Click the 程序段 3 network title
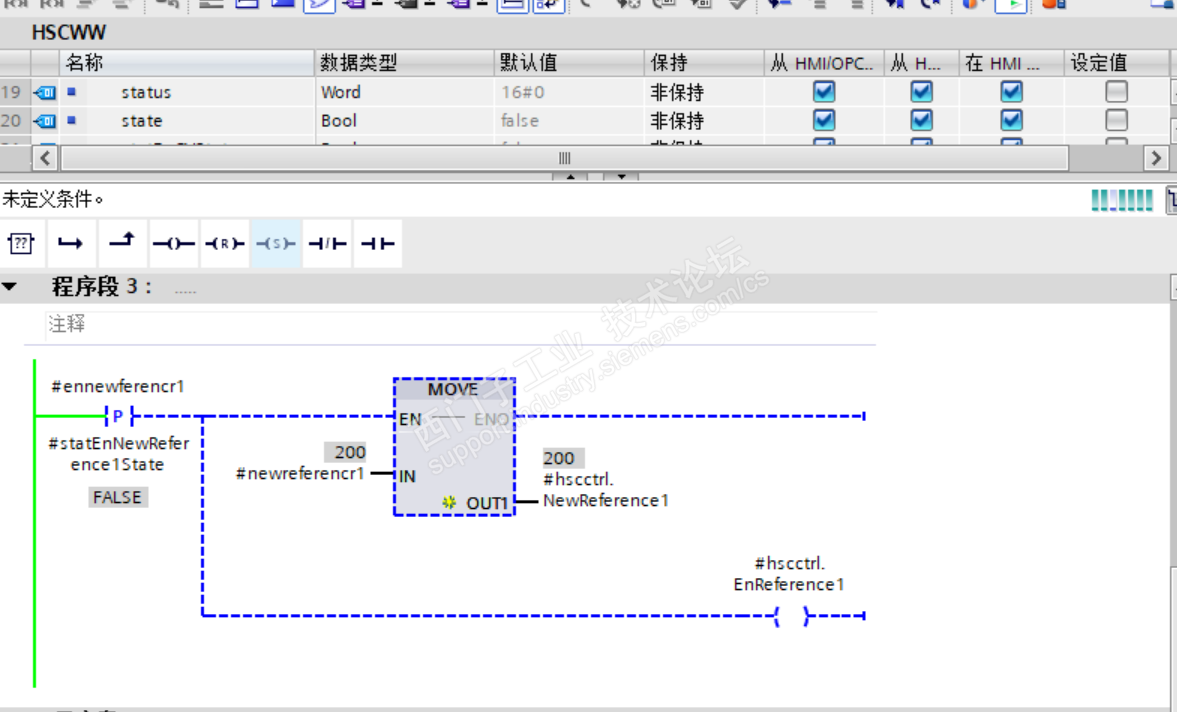This screenshot has height=712, width=1177. [101, 287]
